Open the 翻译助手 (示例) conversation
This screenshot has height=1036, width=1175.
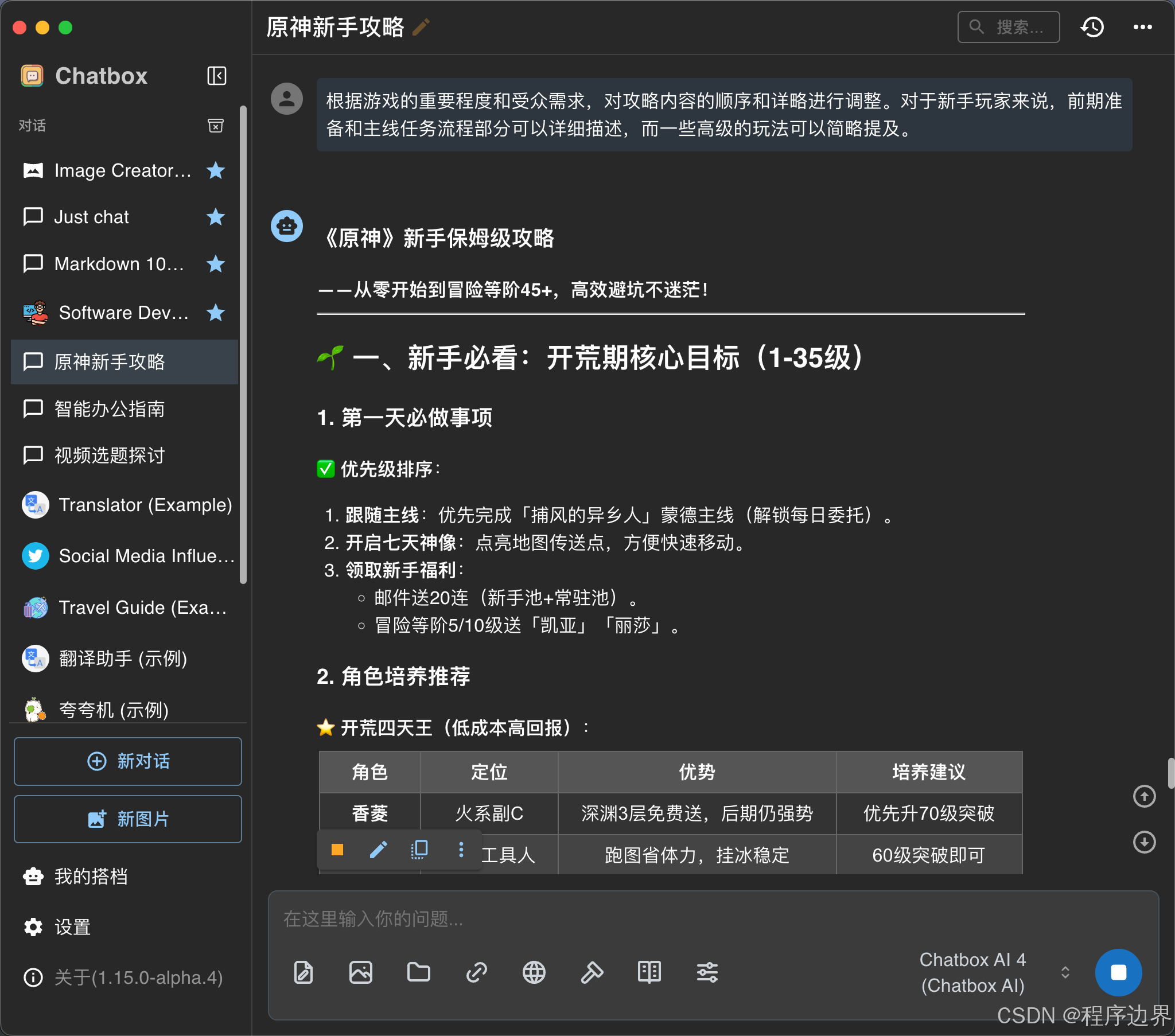pyautogui.click(x=124, y=659)
